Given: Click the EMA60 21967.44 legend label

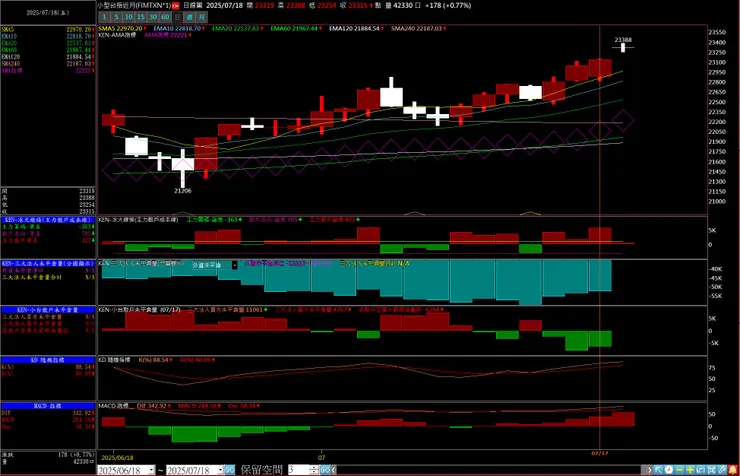Looking at the screenshot, I should pyautogui.click(x=294, y=28).
